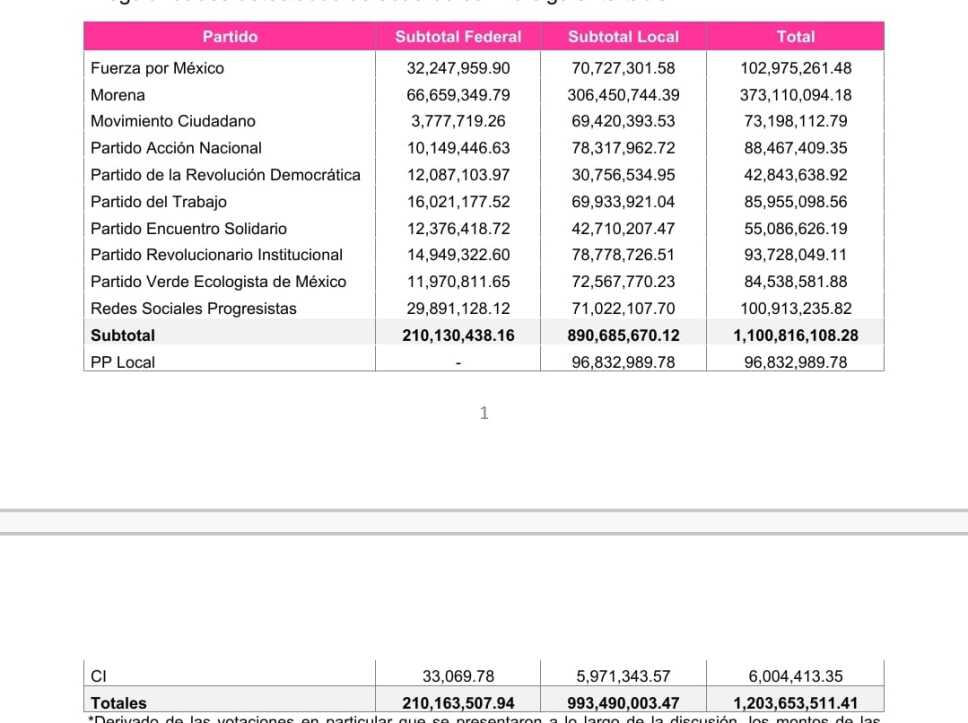
Task: Select total value 93,728,049.11
Action: tap(796, 255)
